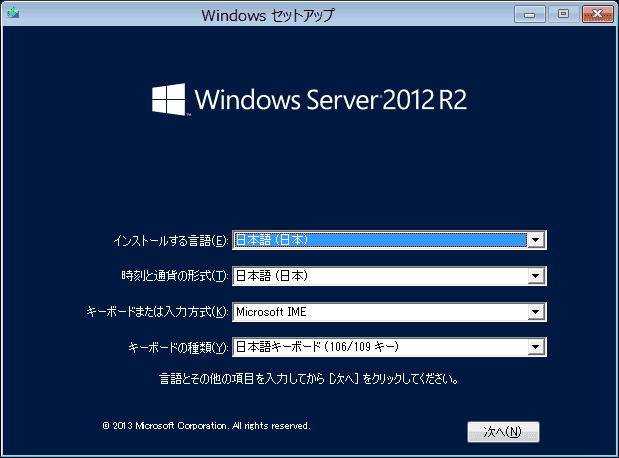Click the 次へ(N) button
The image size is (619, 458).
click(503, 432)
